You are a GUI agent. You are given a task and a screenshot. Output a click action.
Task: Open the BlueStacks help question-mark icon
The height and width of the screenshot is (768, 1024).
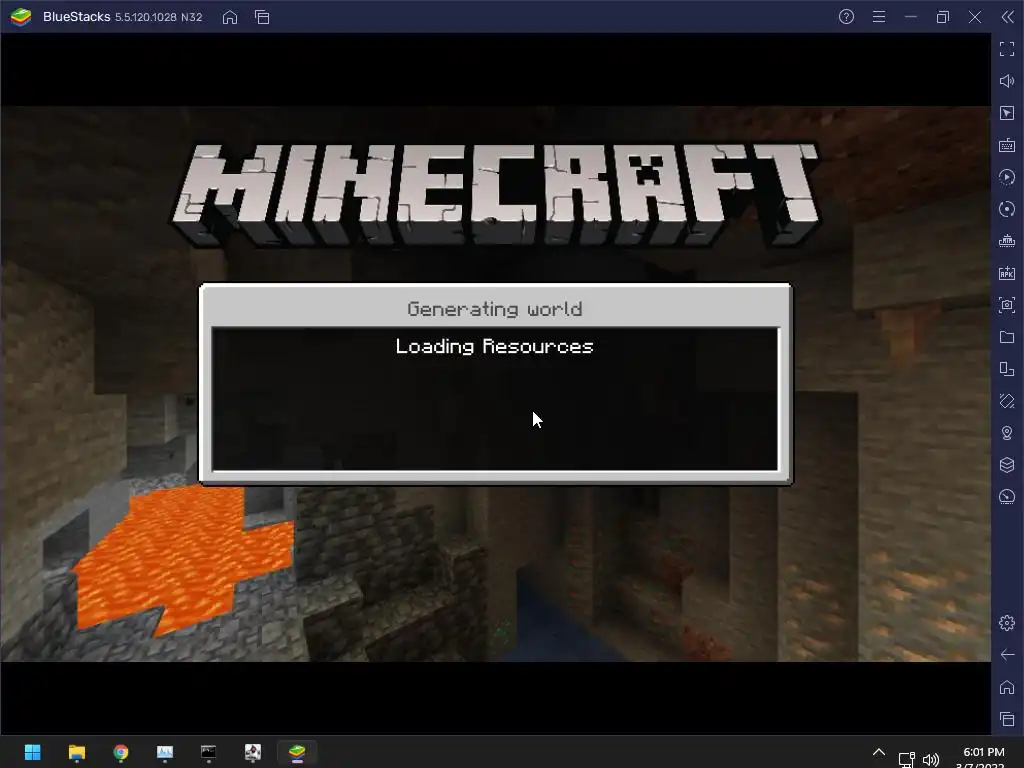pos(846,17)
